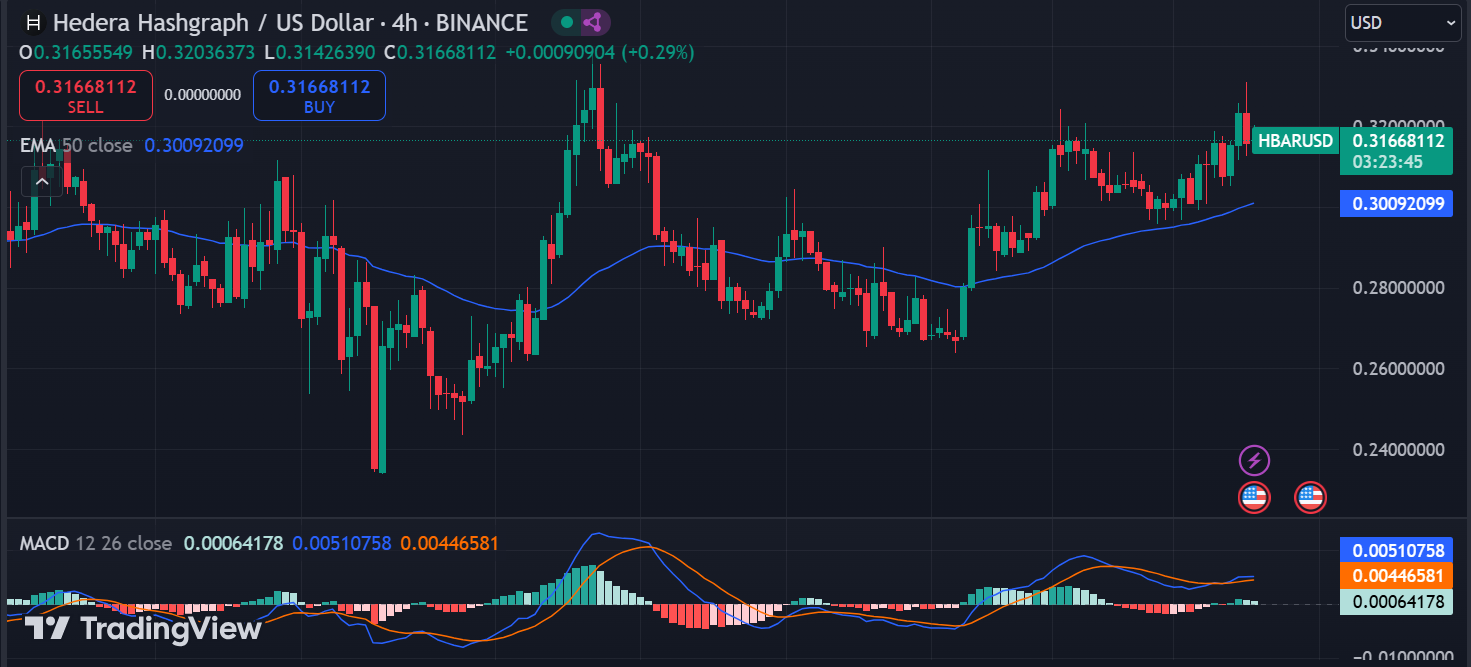
Task: Click the blue BUY 0.31668112 button
Action: pyautogui.click(x=319, y=96)
